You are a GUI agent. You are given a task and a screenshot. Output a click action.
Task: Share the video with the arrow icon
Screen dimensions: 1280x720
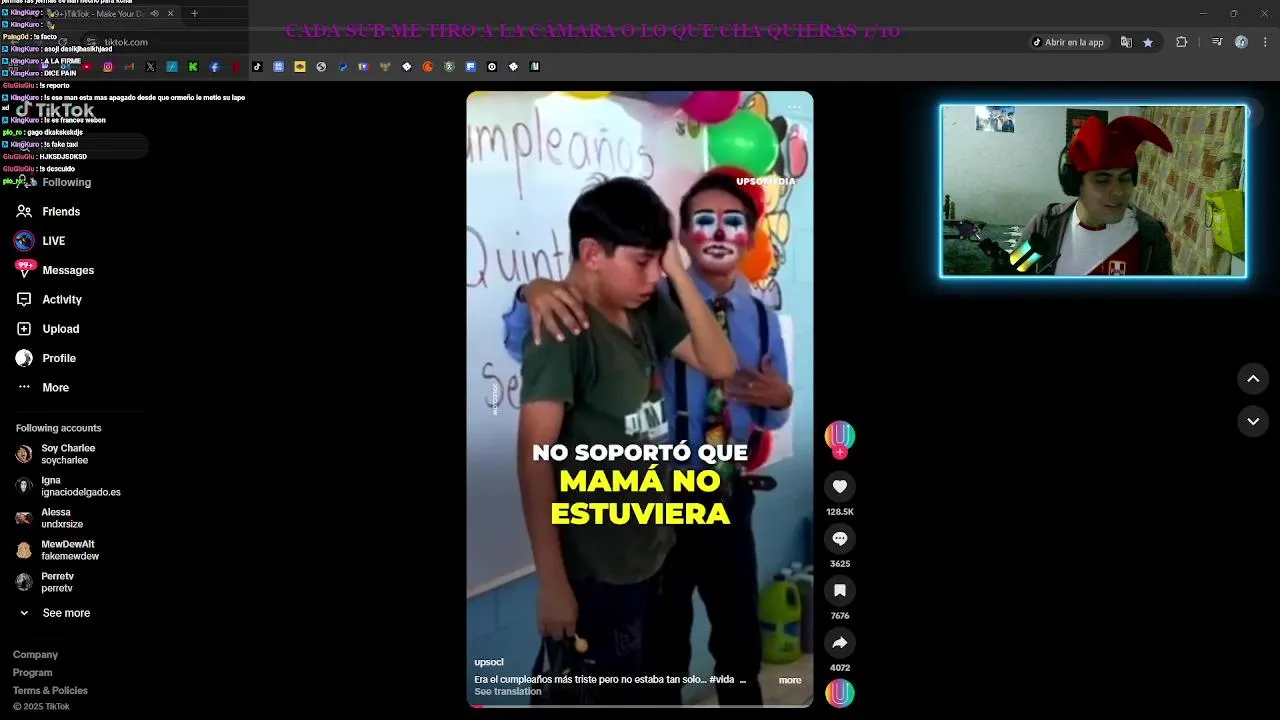tap(840, 643)
